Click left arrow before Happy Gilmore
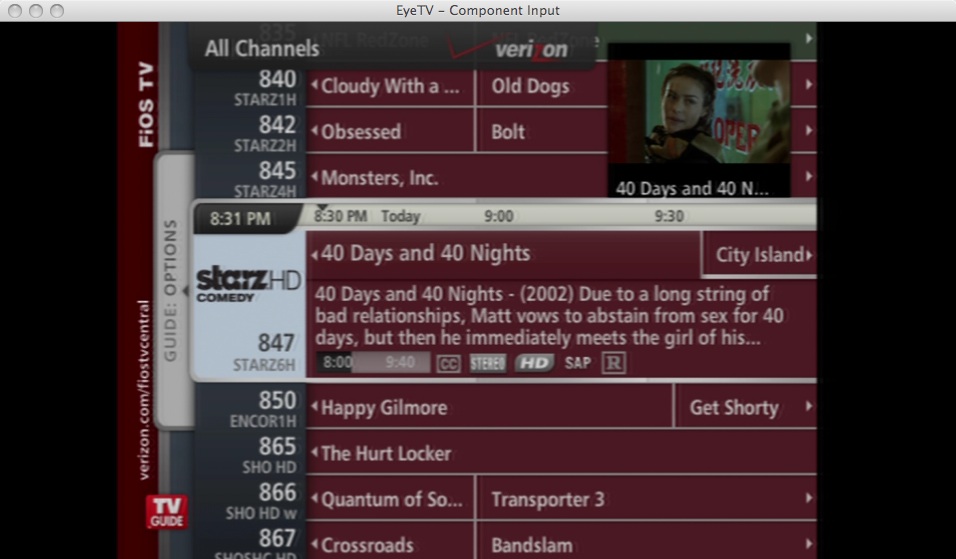Screen dimensions: 956x559 tap(314, 407)
